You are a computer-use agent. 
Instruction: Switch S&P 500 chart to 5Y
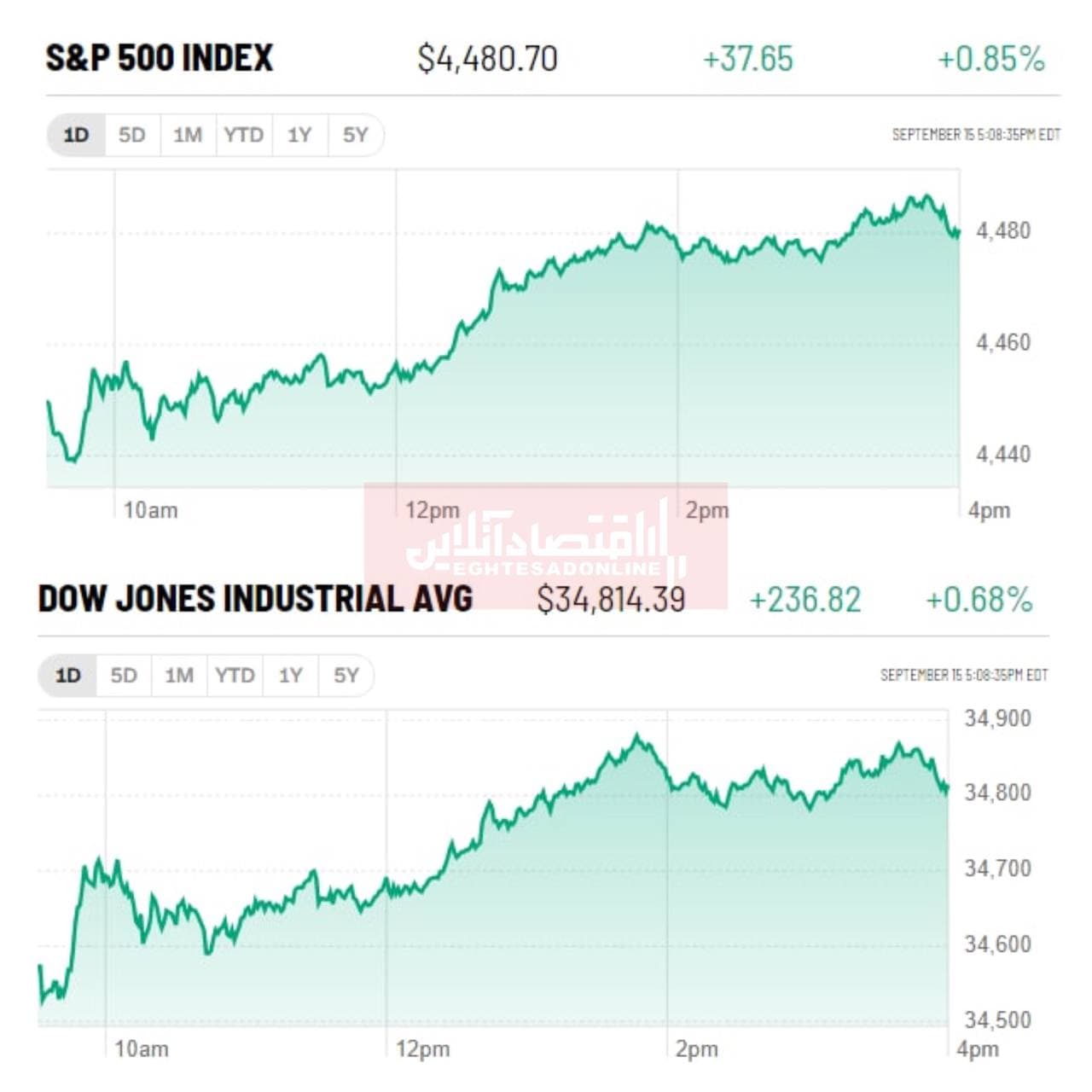355,135
